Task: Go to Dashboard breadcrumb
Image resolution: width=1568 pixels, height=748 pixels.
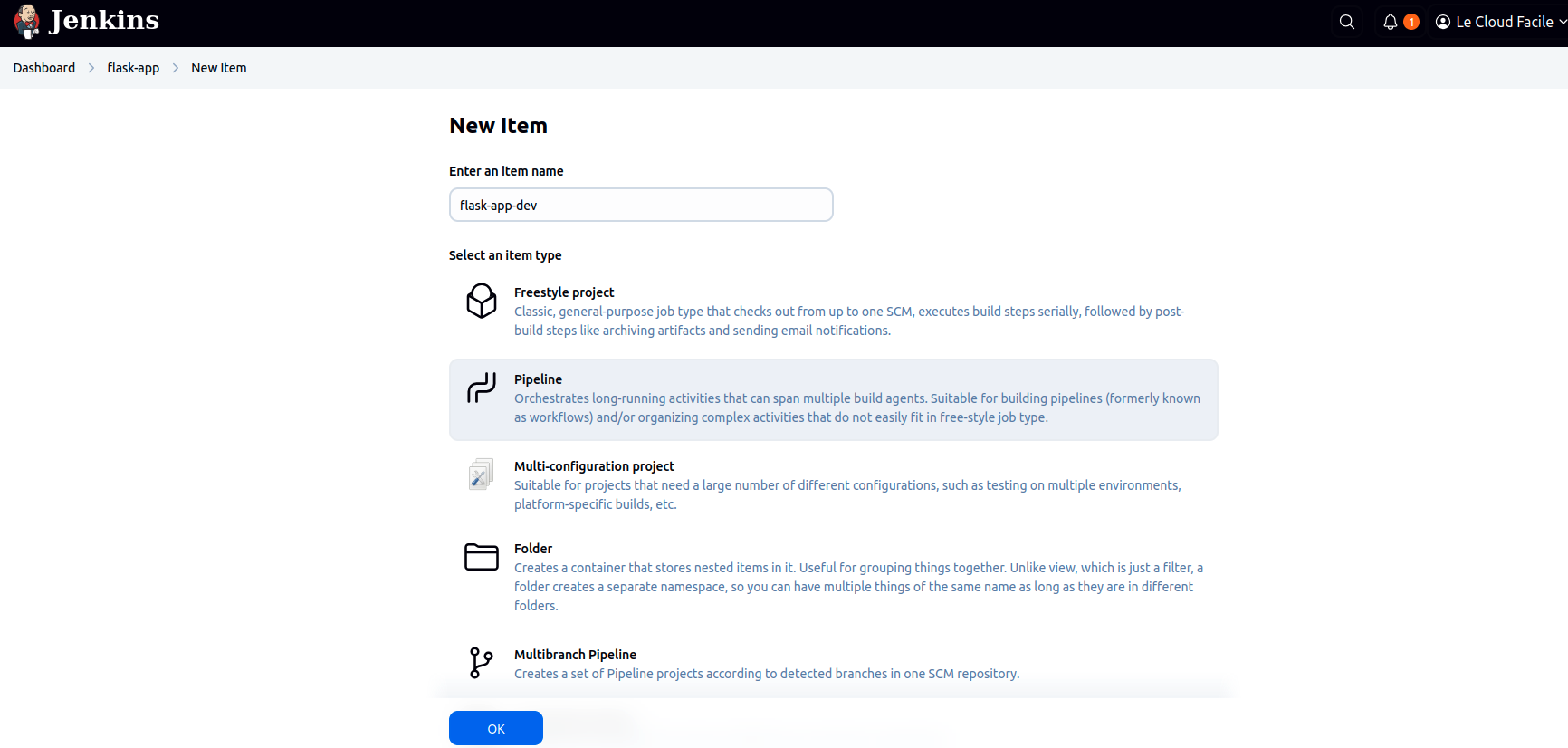Action: pos(44,68)
